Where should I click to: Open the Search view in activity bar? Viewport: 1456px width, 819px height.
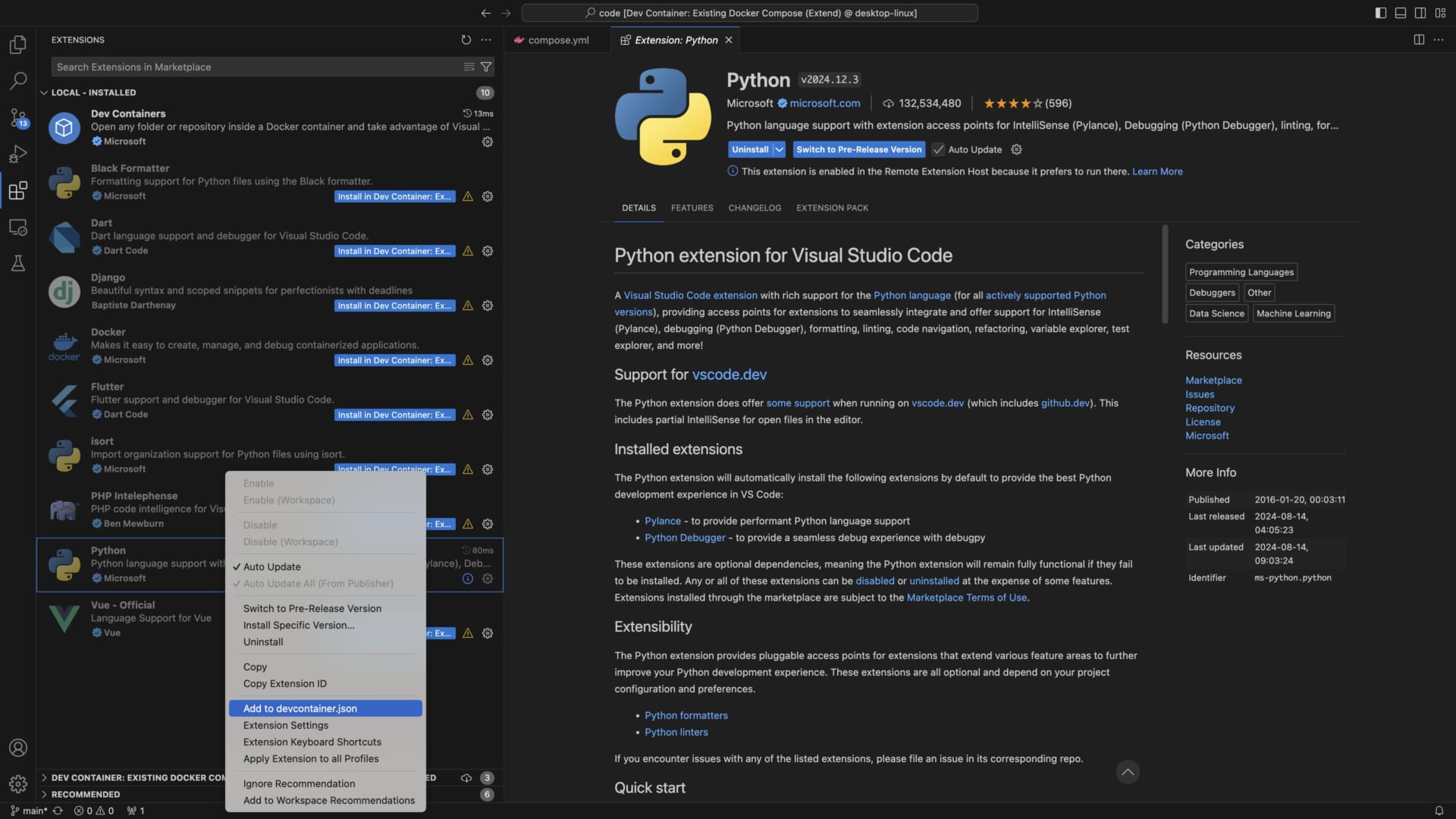click(18, 80)
